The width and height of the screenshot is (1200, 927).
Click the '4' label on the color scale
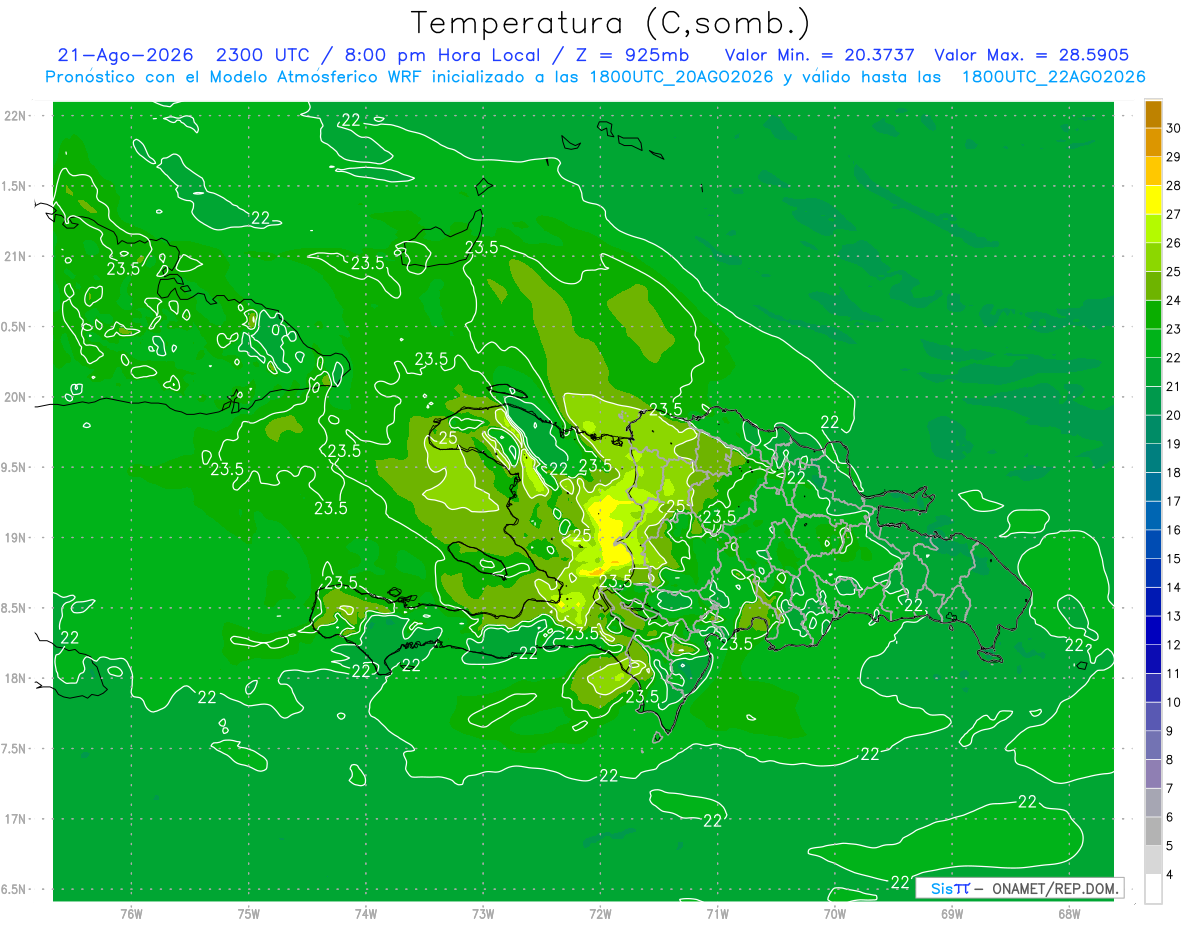1171,875
